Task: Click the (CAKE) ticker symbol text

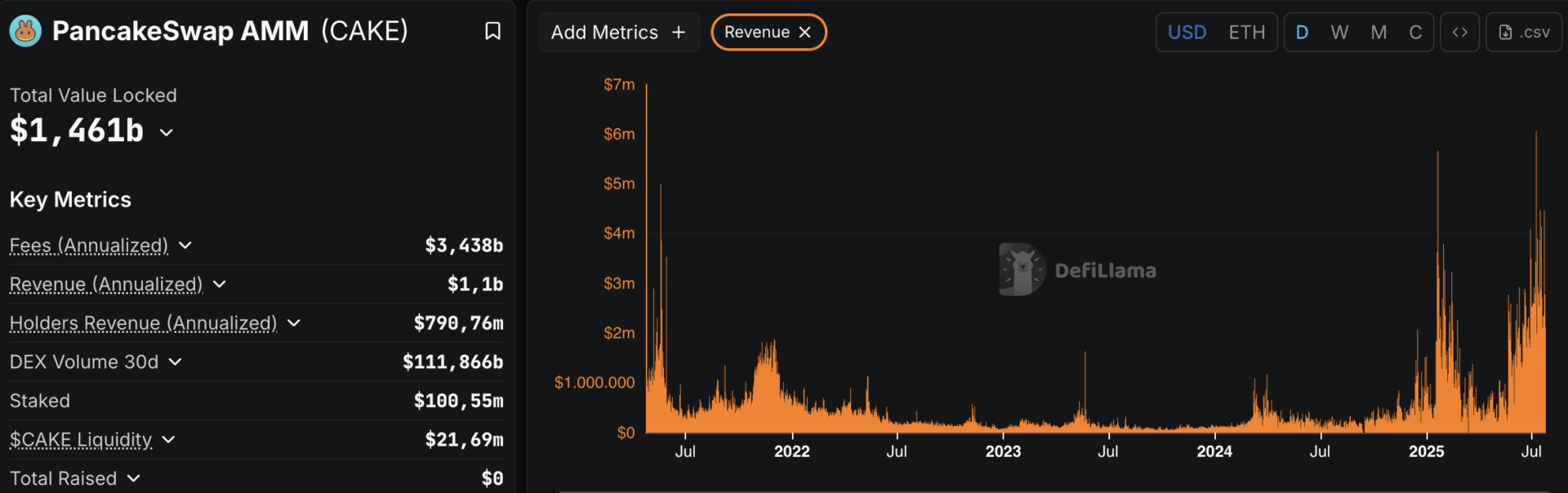Action: tap(364, 31)
